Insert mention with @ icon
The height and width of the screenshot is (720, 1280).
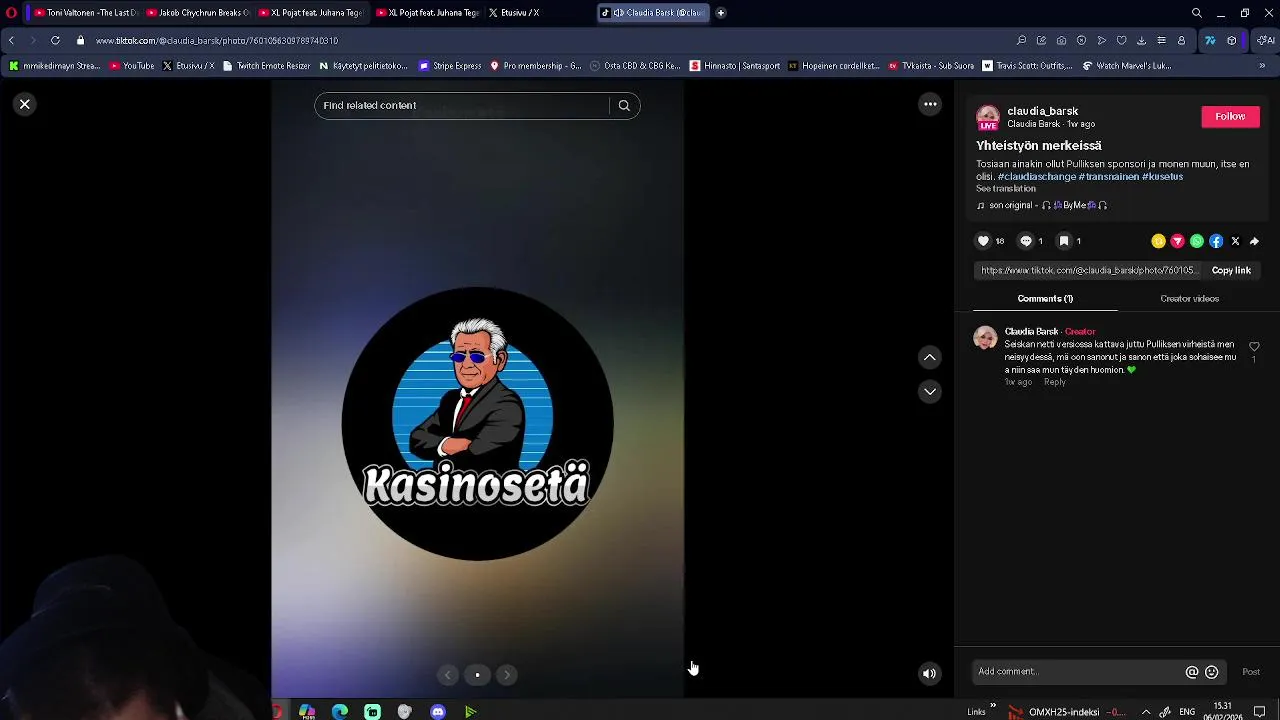click(x=1192, y=672)
